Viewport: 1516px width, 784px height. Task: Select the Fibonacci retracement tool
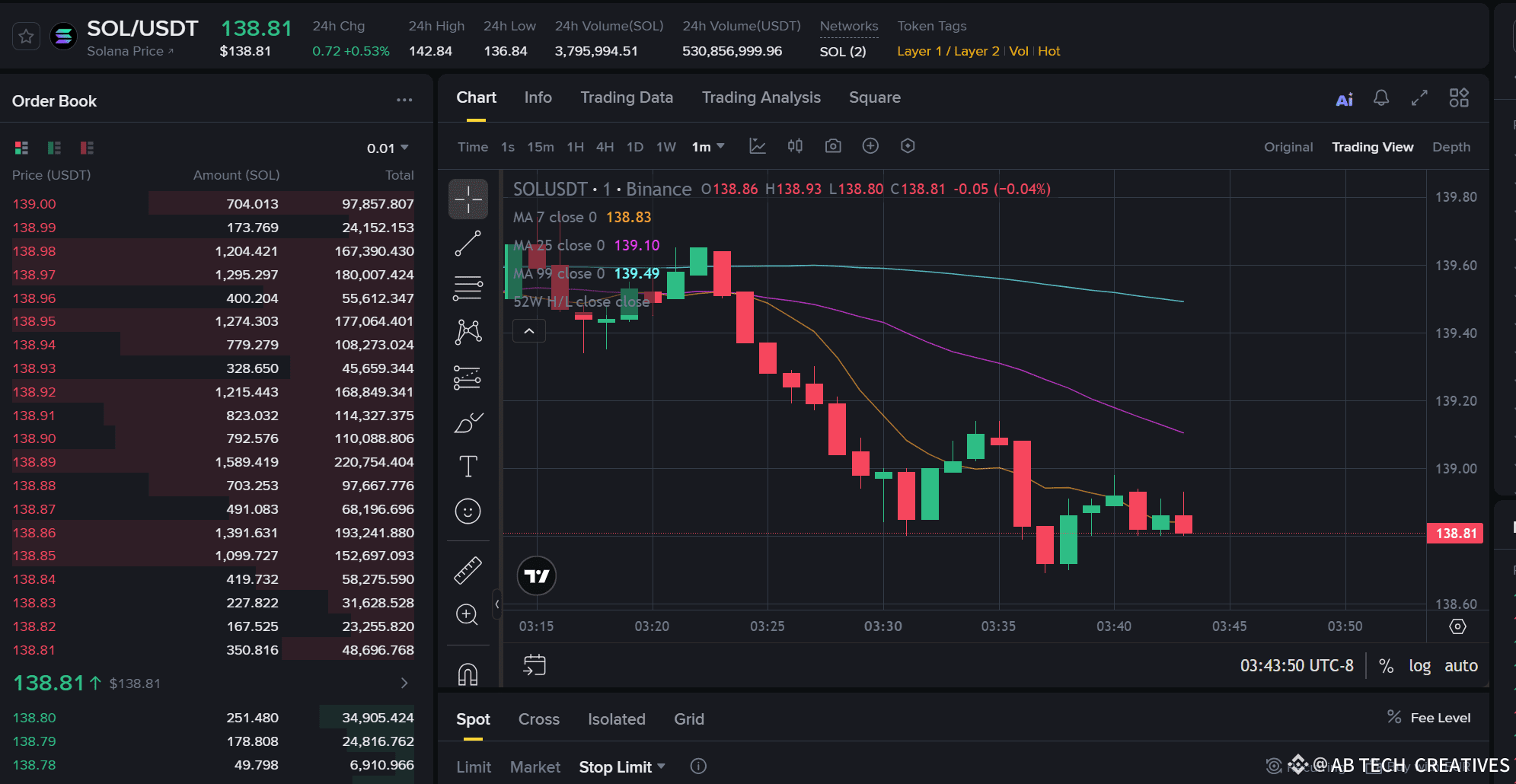(468, 288)
